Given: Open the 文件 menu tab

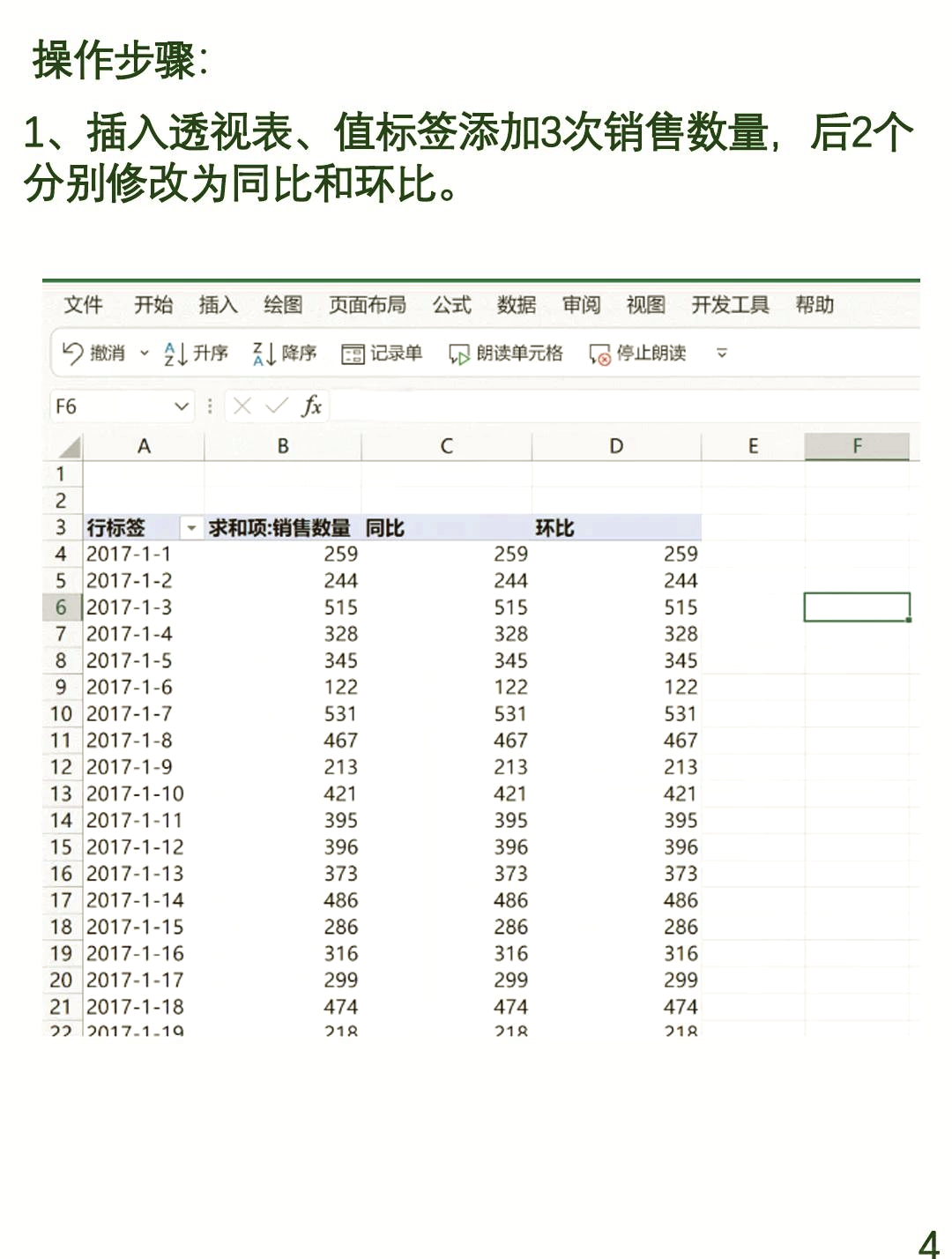Looking at the screenshot, I should [x=83, y=305].
